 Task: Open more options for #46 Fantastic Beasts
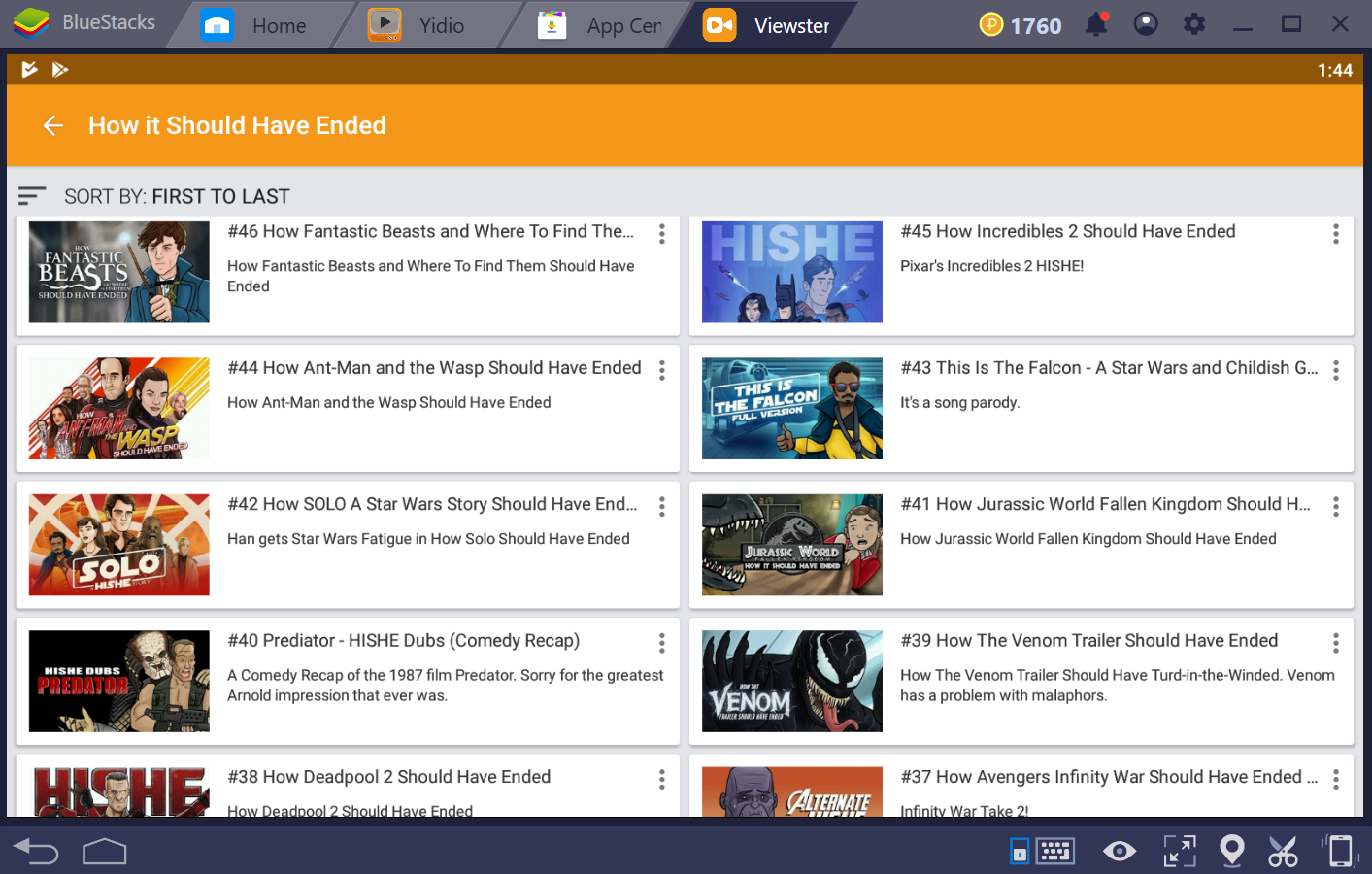(662, 233)
